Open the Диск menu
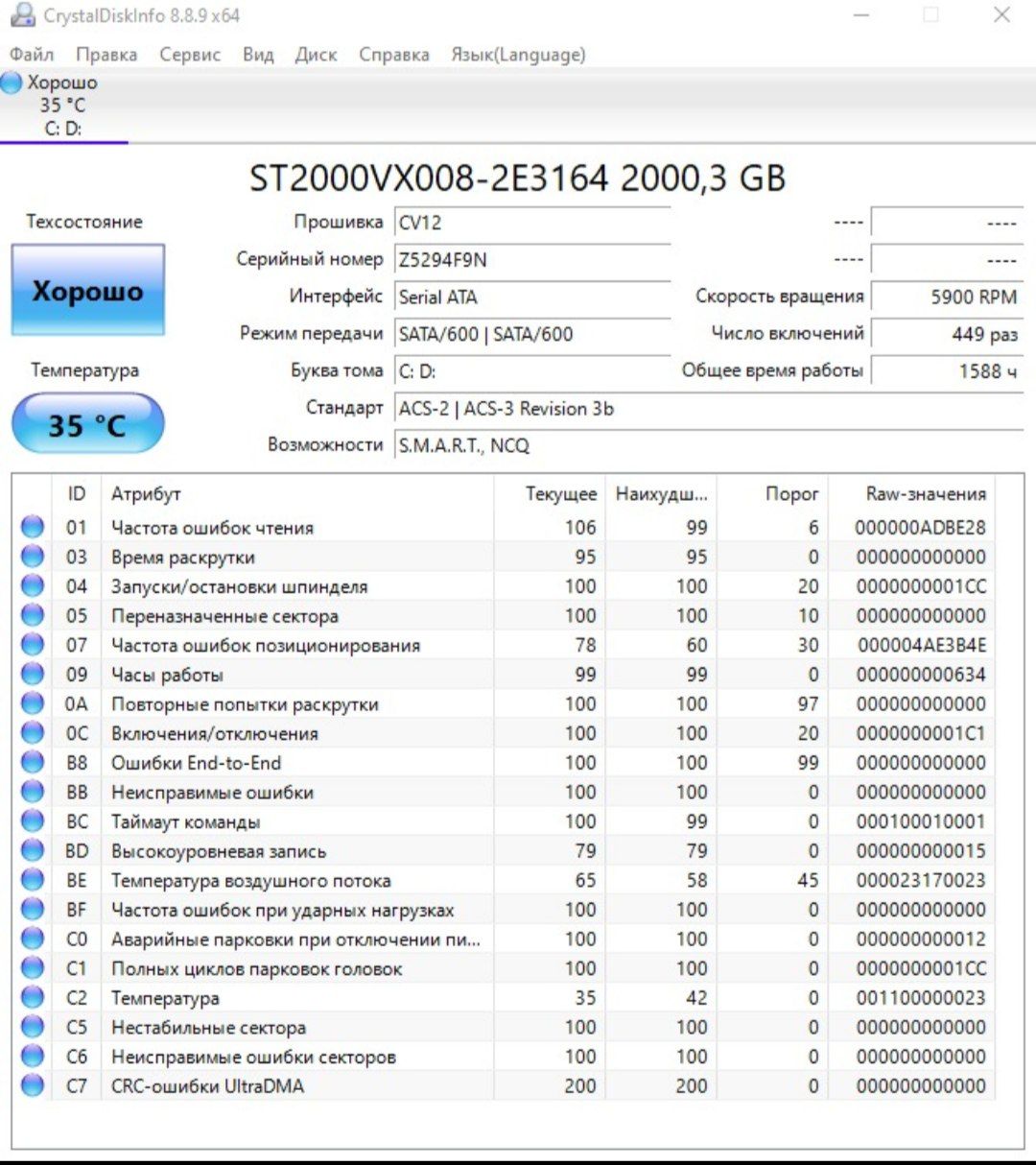 [x=316, y=55]
